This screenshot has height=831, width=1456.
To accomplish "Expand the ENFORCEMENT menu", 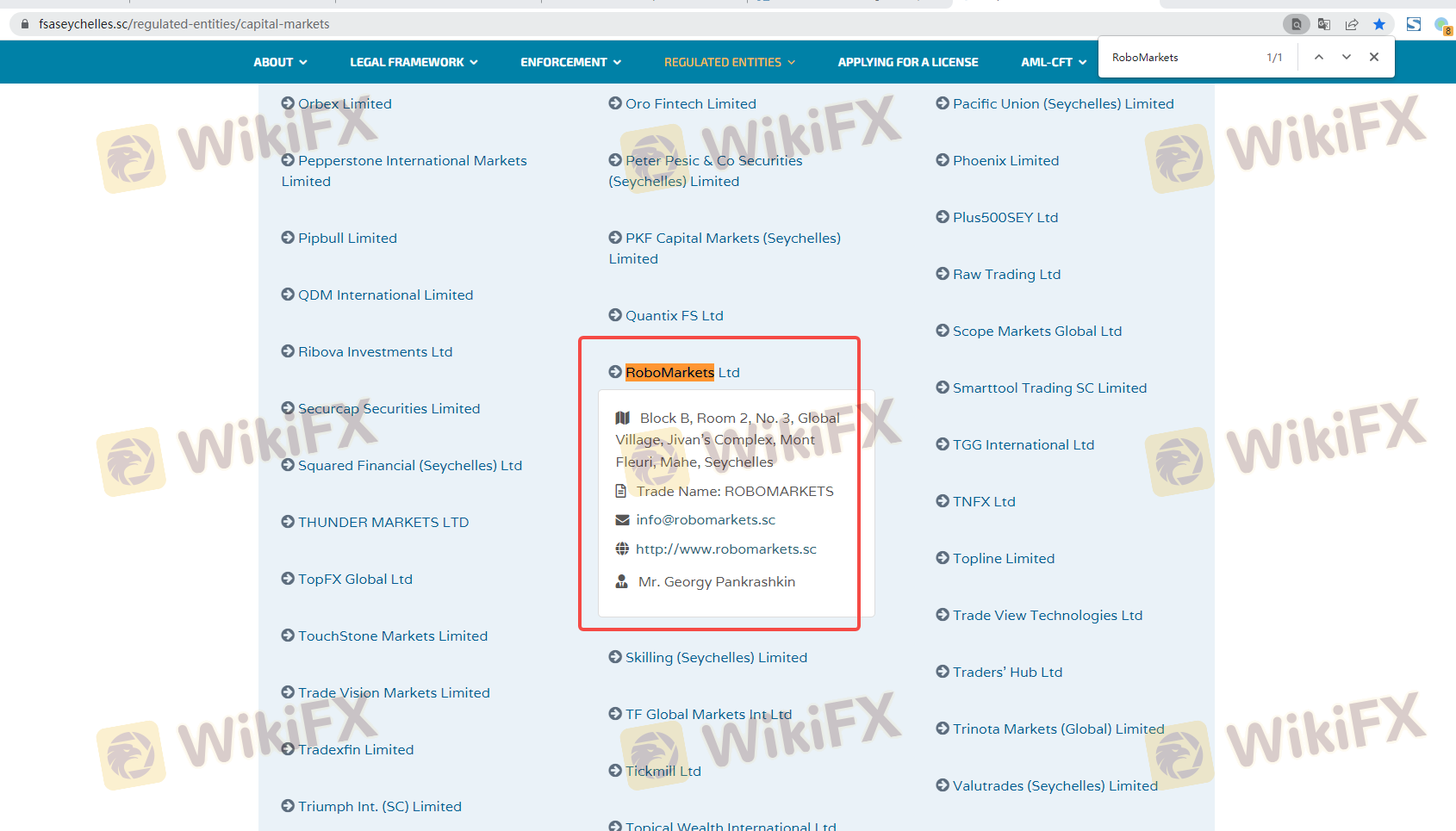I will 570,62.
